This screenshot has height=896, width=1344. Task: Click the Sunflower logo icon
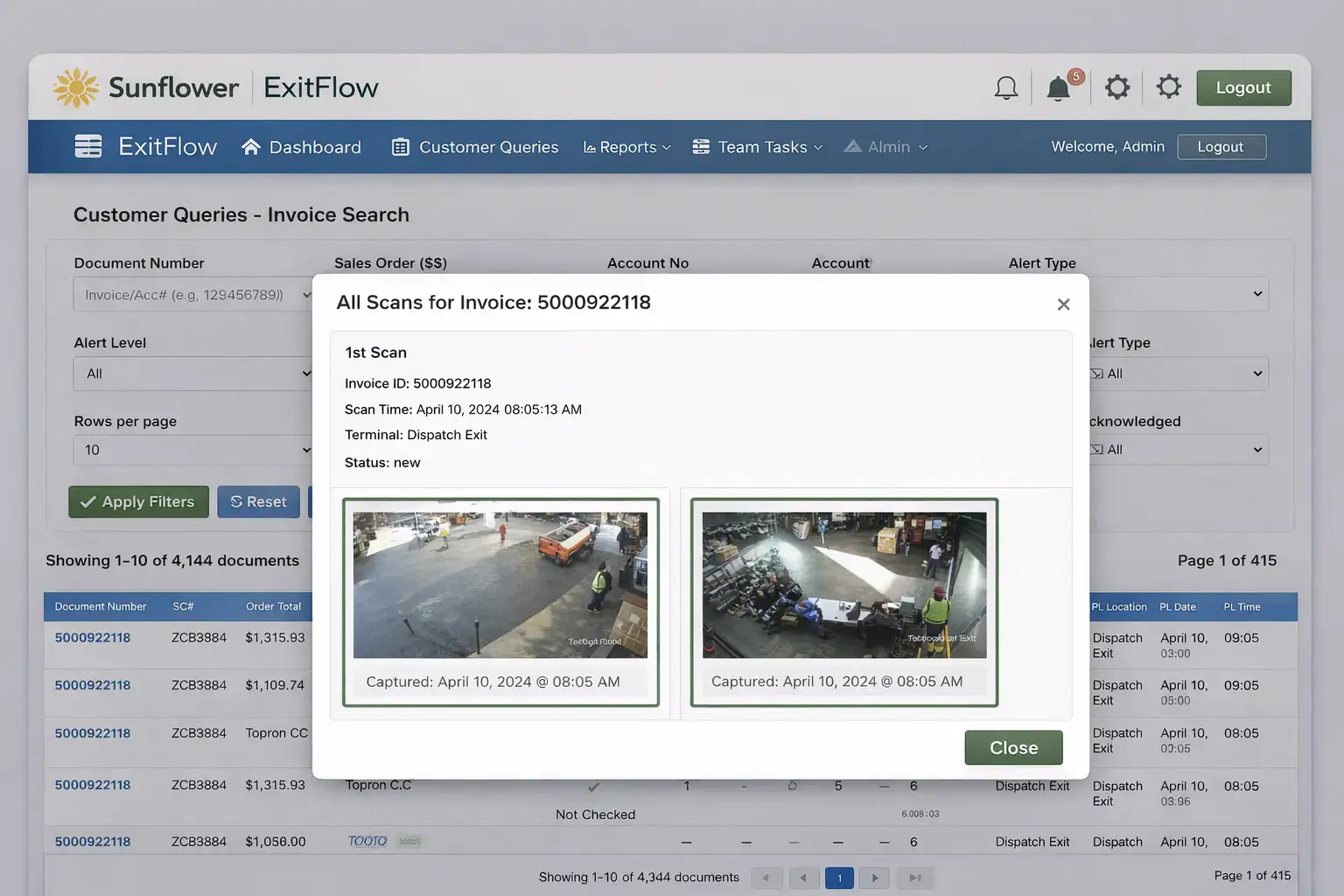[75, 87]
